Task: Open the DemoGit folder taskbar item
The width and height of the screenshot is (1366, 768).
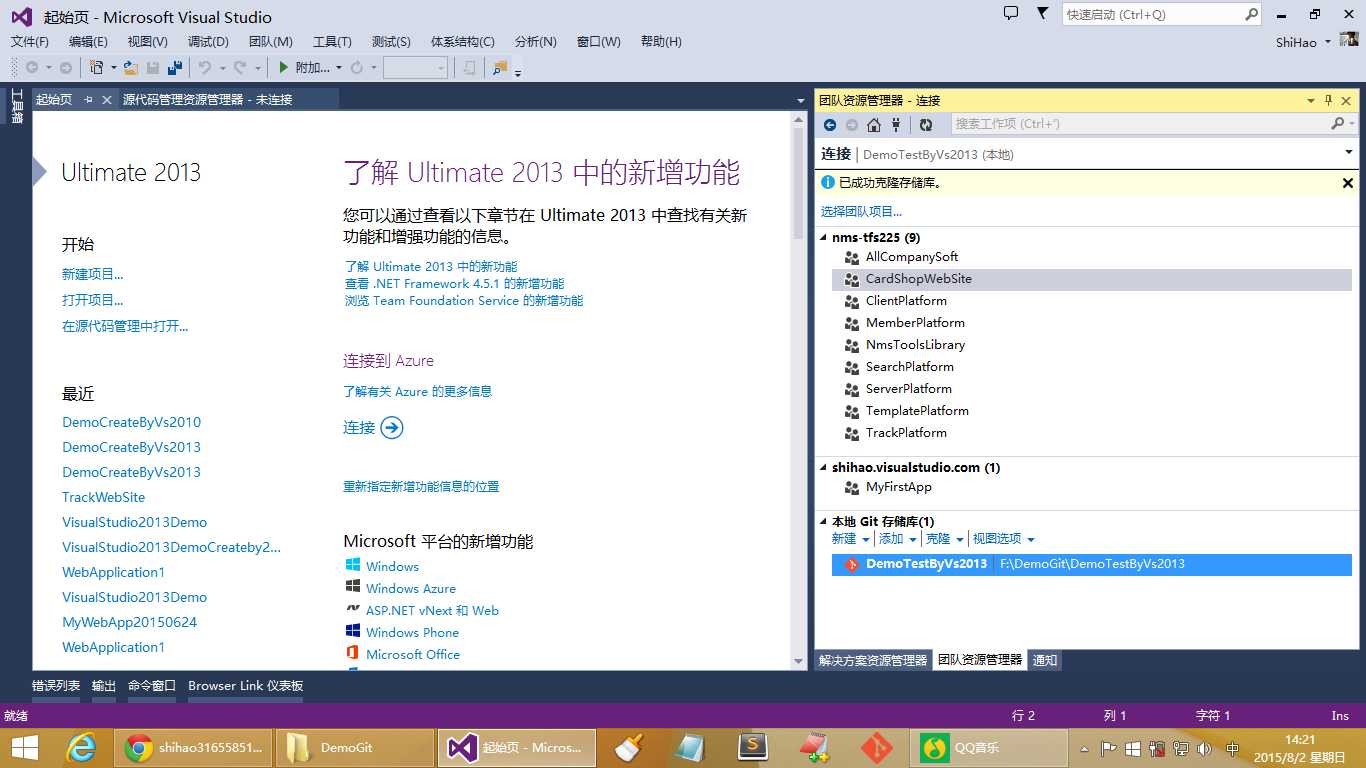Action: tap(355, 748)
